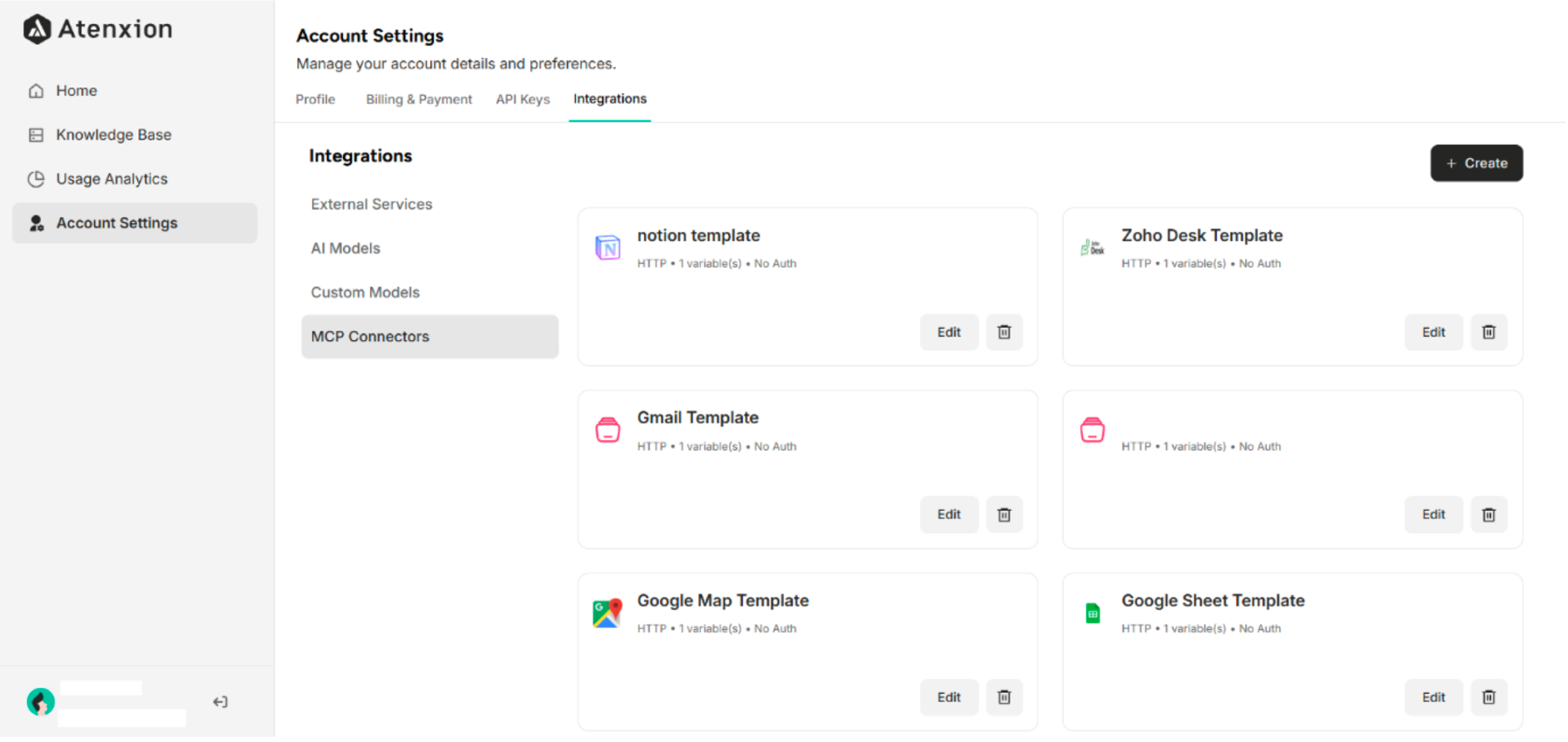
Task: Edit the Gmail Template
Action: coord(948,514)
